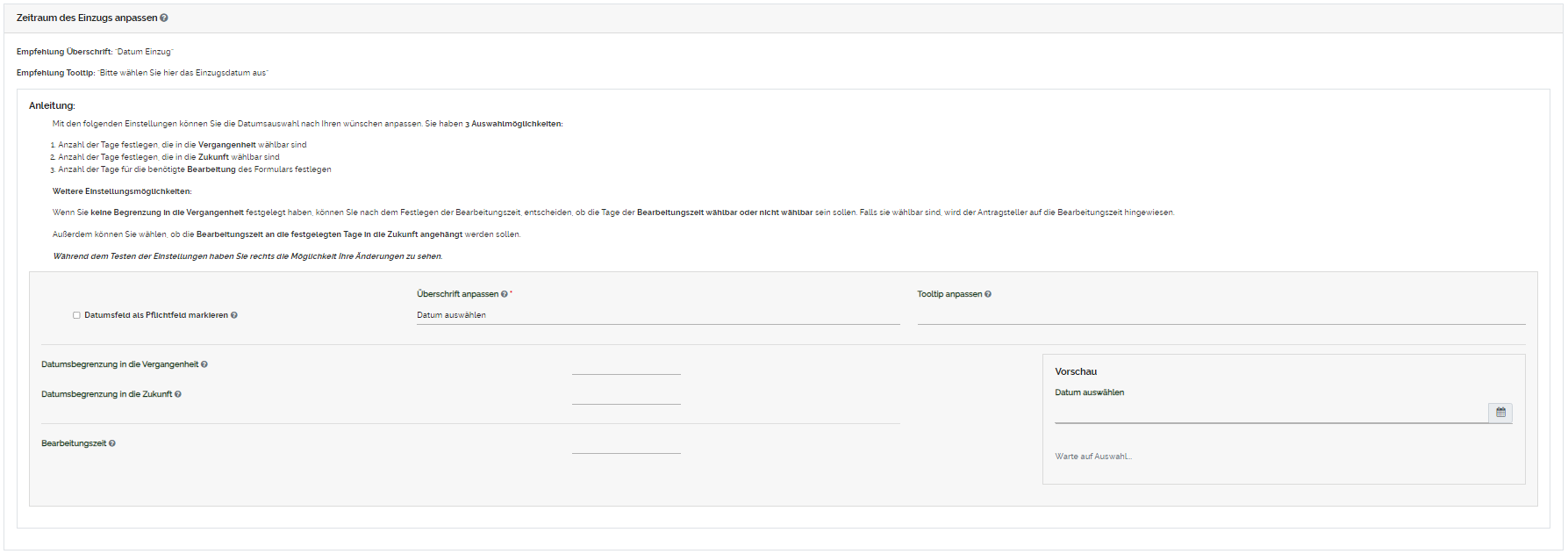1568x554 pixels.
Task: Open help for 'Datumsbegrenzung in die Vergangenheit'
Action: (204, 364)
